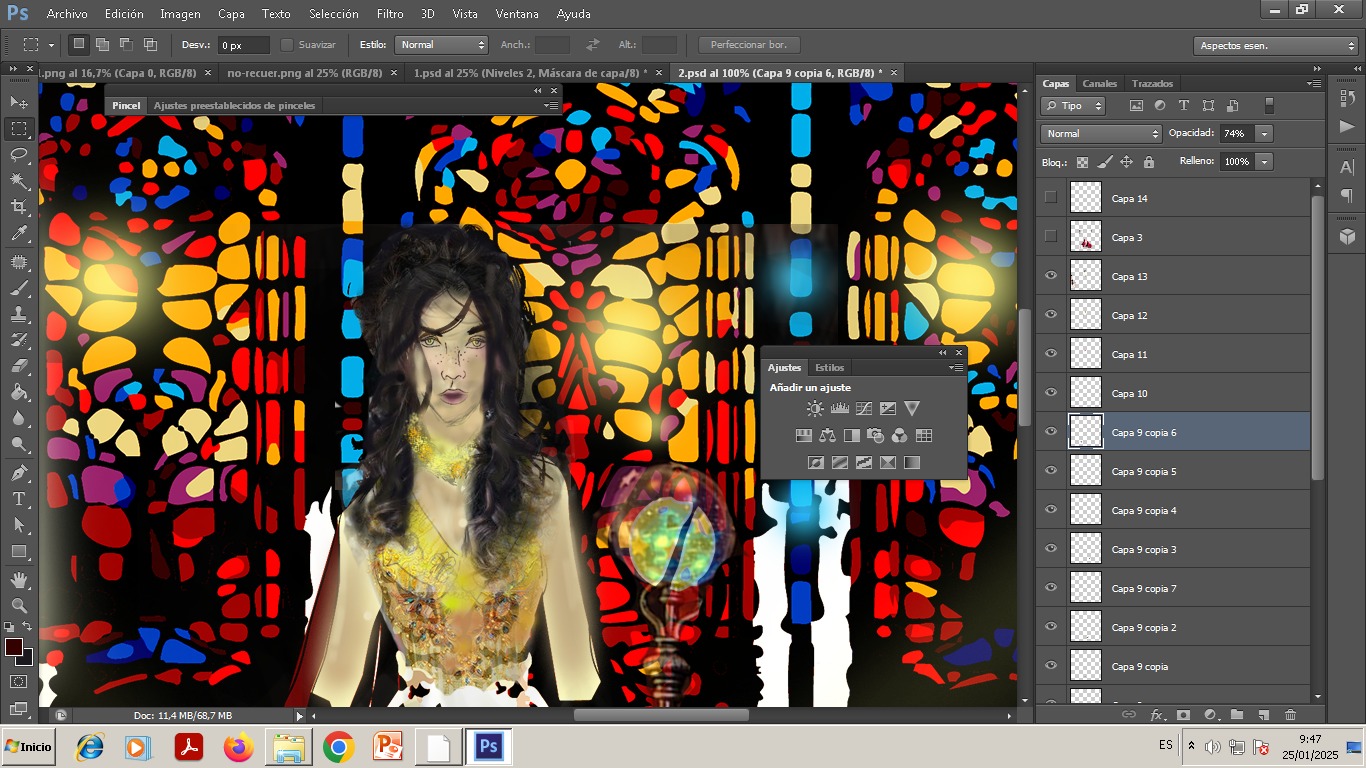Select the Horizontal Type tool
1366x768 pixels.
(x=19, y=498)
